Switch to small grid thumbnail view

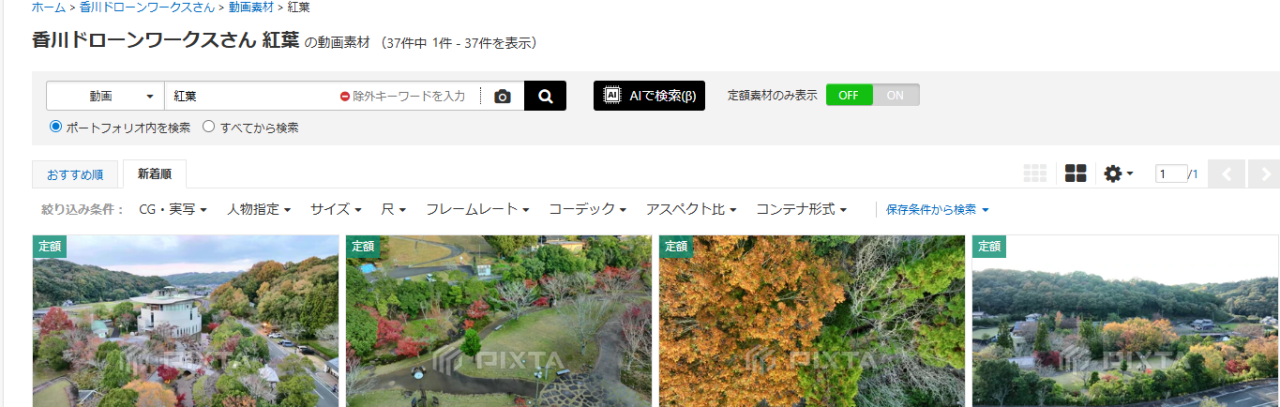coord(1035,174)
